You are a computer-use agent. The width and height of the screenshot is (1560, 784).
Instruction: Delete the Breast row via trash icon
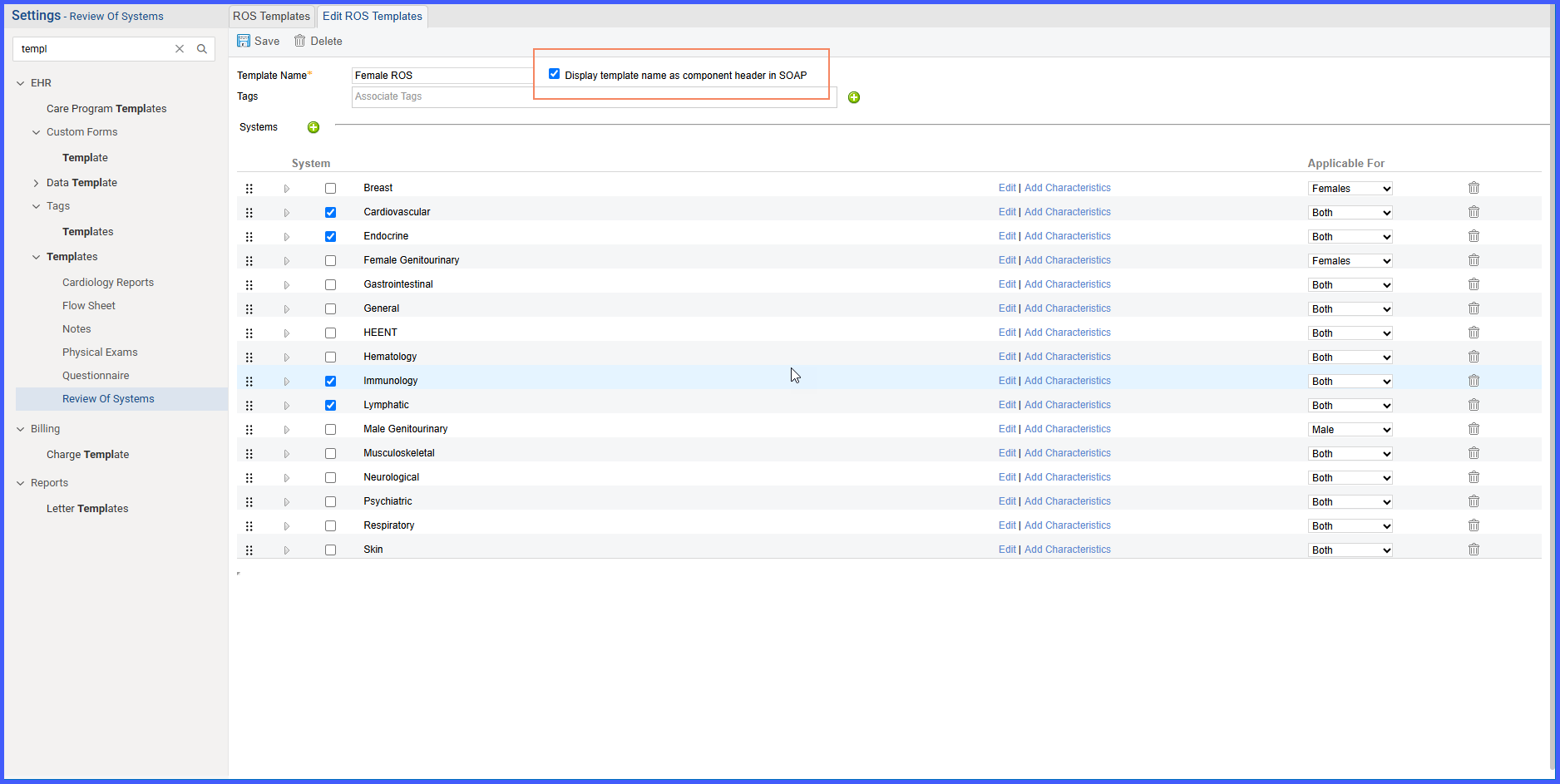(1474, 188)
